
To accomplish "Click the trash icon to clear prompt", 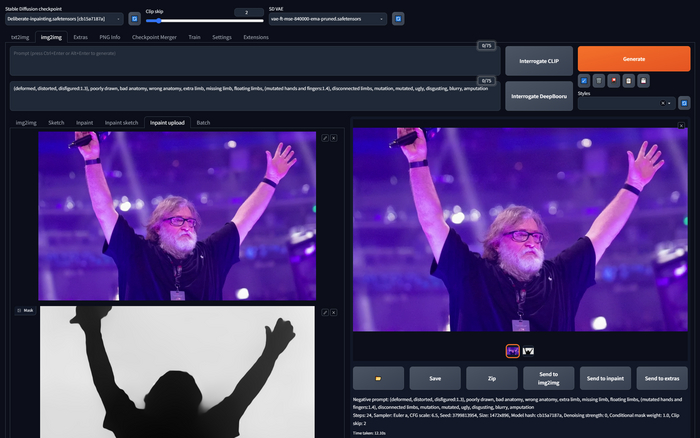I will pos(599,80).
